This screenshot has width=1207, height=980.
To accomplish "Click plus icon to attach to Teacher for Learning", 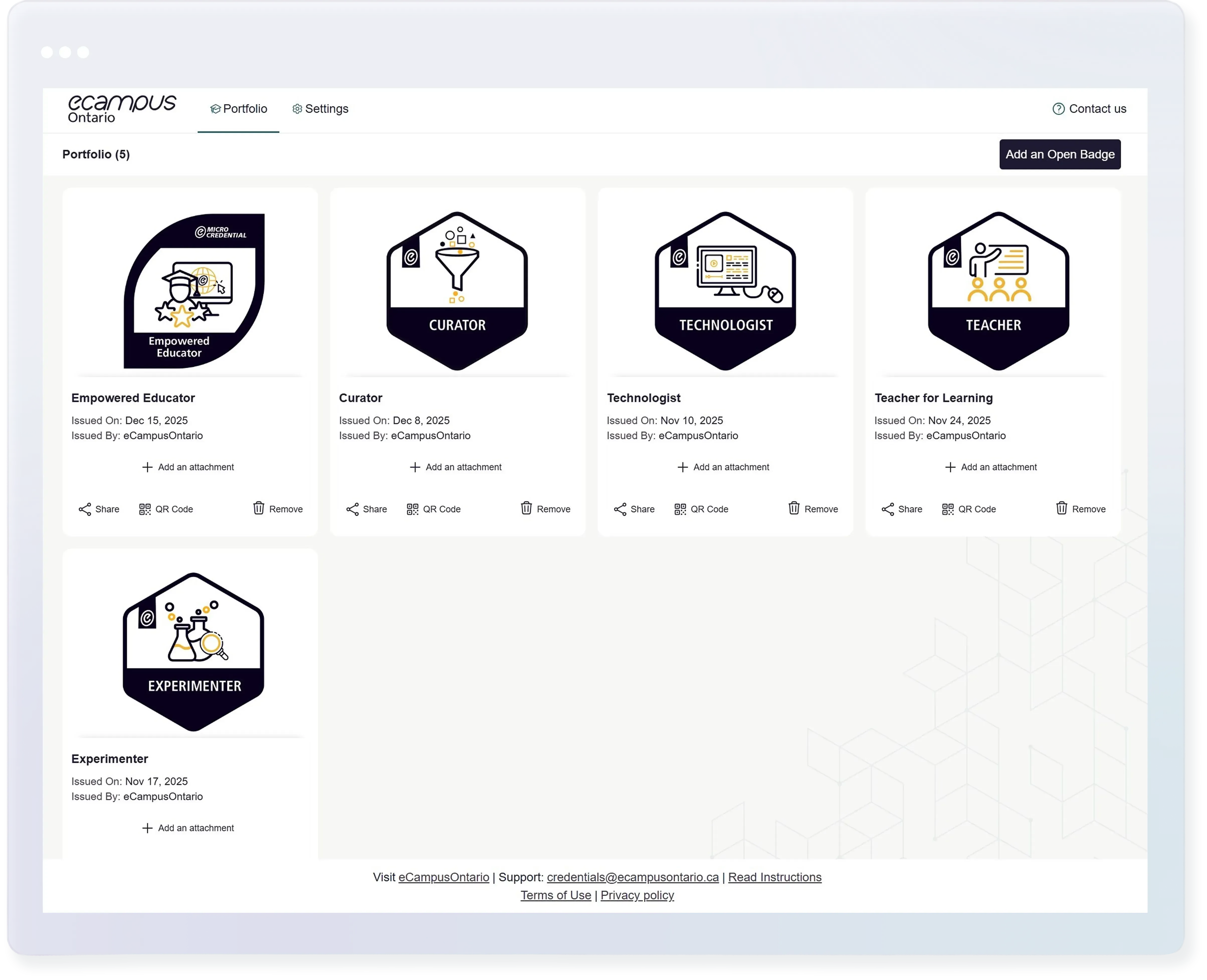I will click(950, 467).
